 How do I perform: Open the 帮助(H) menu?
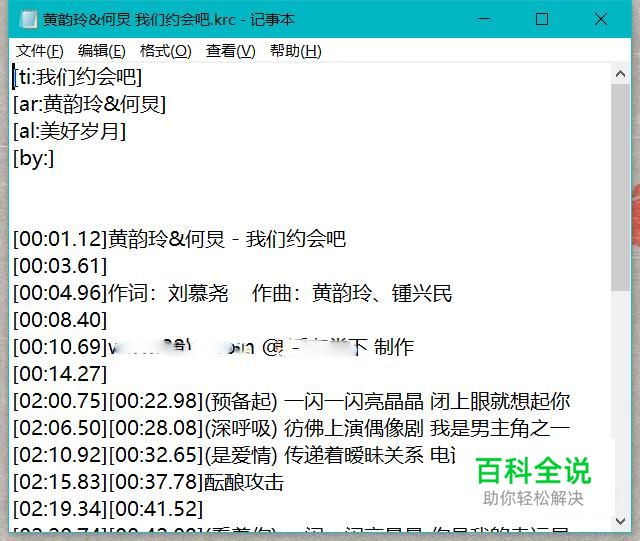[296, 51]
